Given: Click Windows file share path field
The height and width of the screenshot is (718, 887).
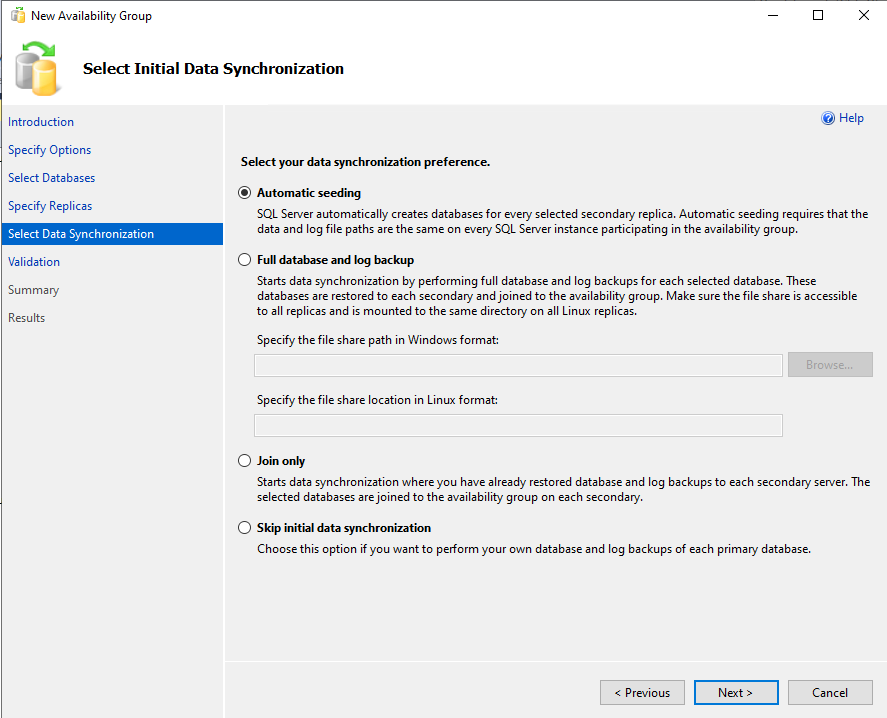Looking at the screenshot, I should tap(518, 365).
